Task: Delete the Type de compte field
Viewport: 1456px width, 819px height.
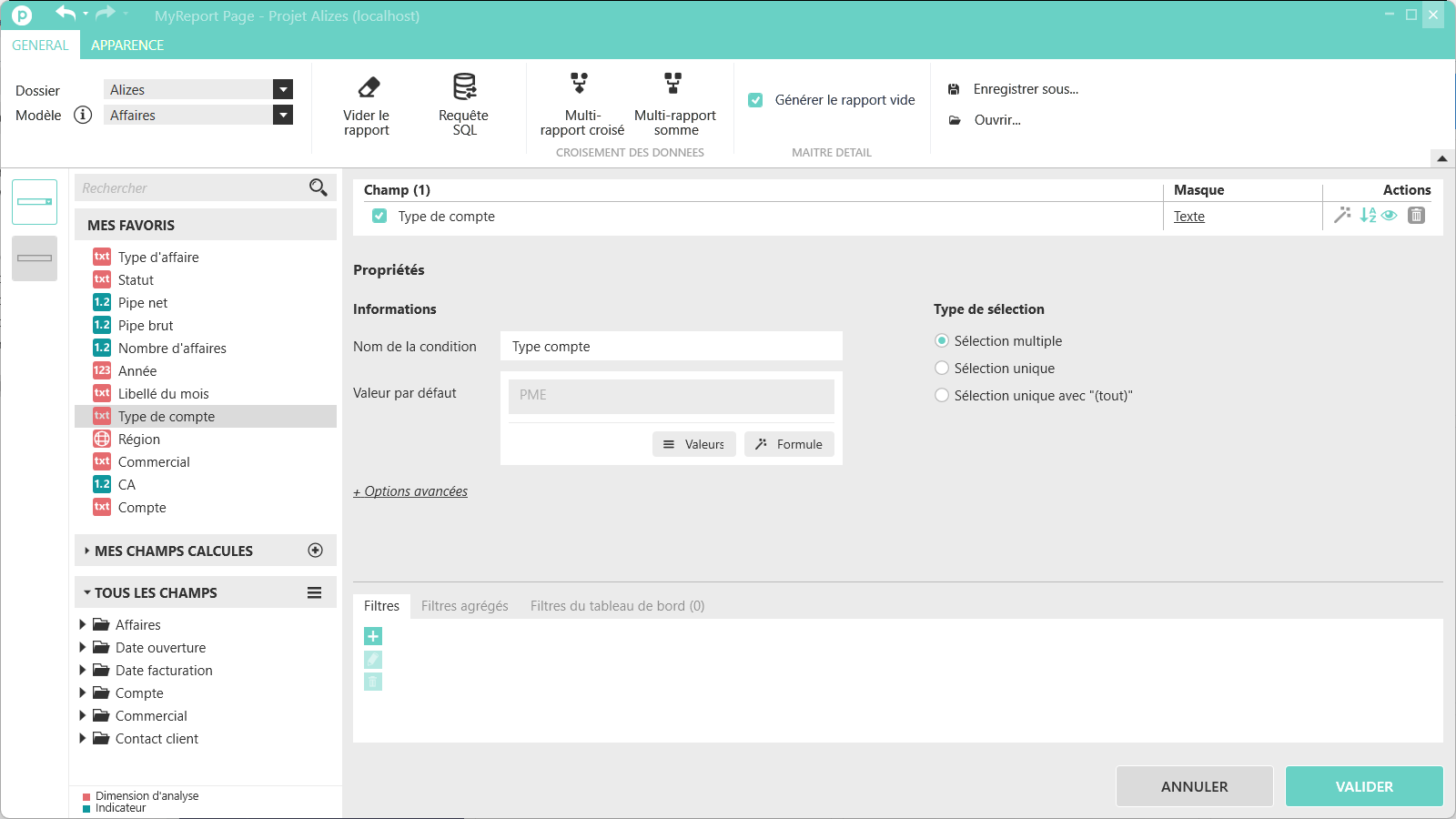Action: click(x=1416, y=216)
